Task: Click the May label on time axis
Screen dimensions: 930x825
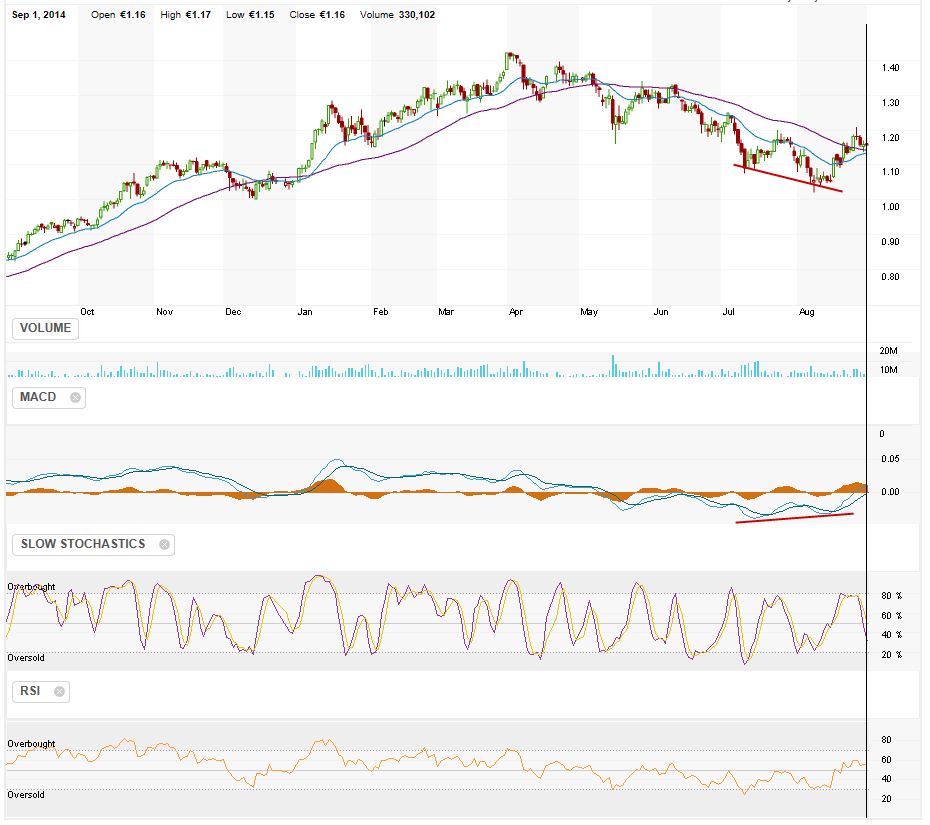Action: pos(589,312)
